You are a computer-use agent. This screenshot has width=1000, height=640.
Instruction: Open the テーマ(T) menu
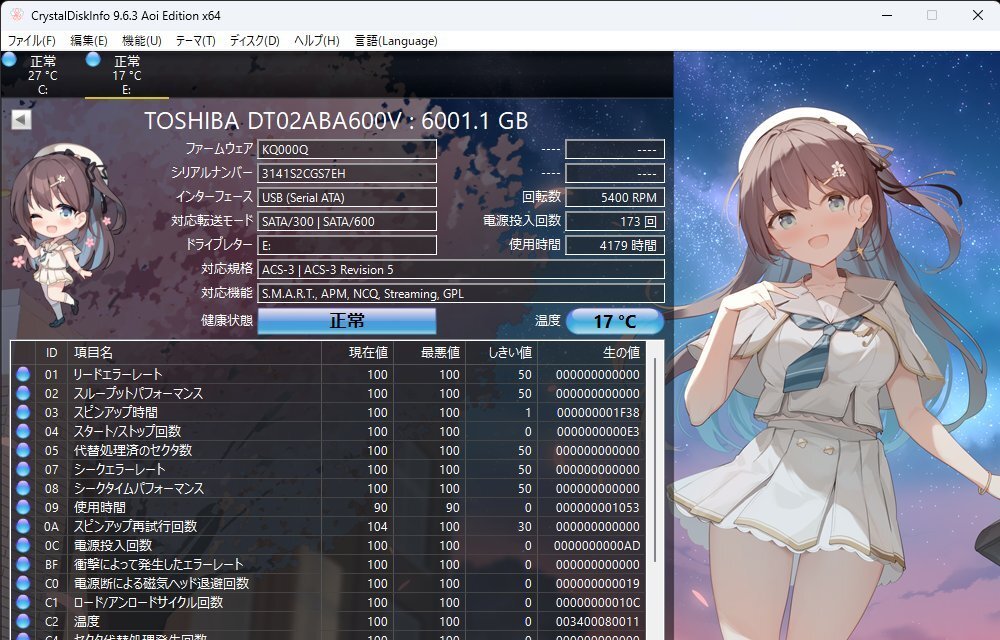tap(195, 41)
